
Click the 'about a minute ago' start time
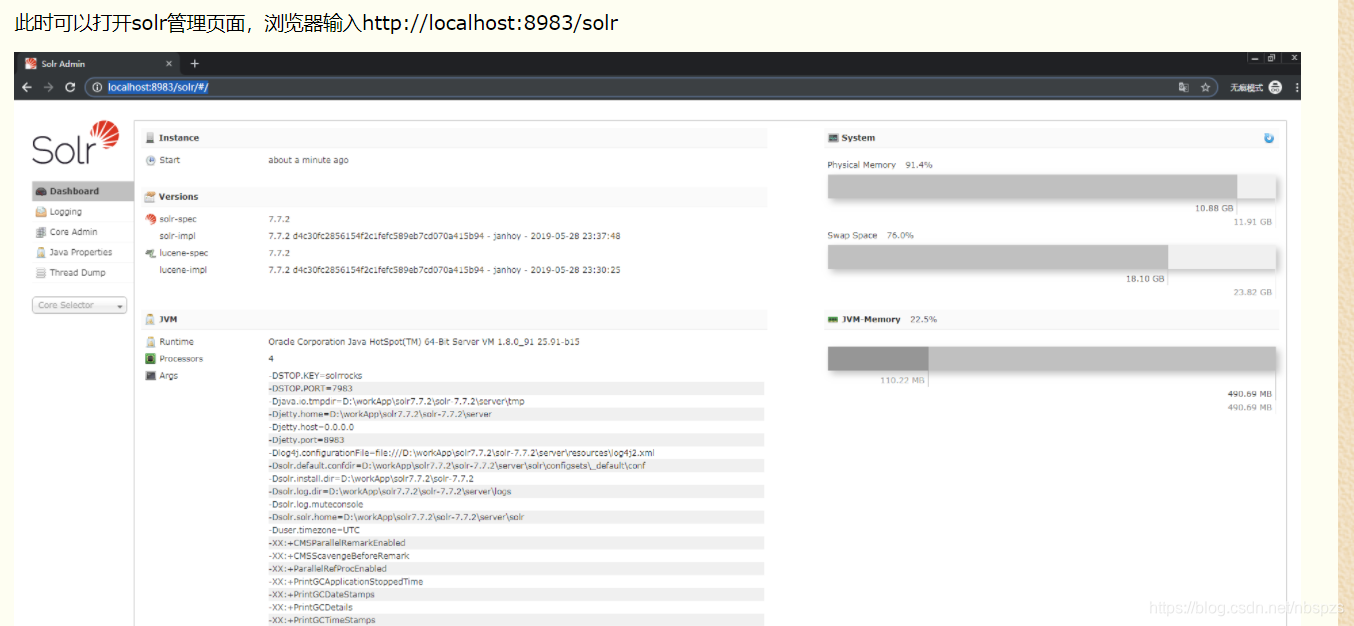tap(308, 160)
